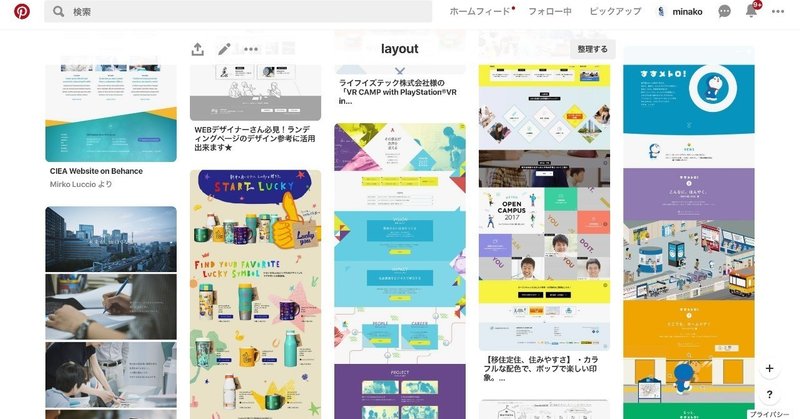This screenshot has width=800, height=419.
Task: Open the Pinterest logo home
Action: (x=21, y=11)
